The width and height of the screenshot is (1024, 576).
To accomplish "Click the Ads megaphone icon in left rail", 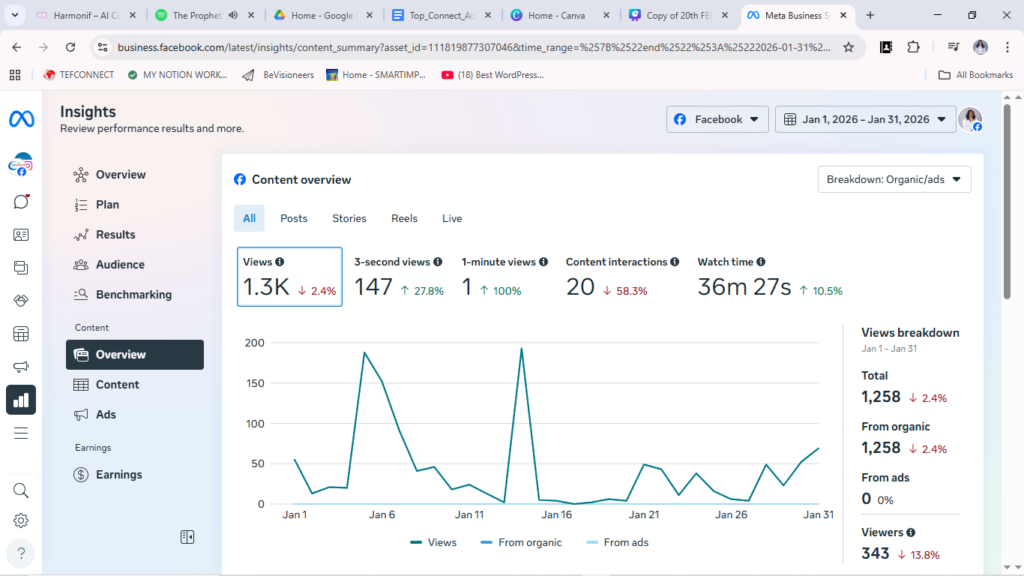I will pos(21,367).
